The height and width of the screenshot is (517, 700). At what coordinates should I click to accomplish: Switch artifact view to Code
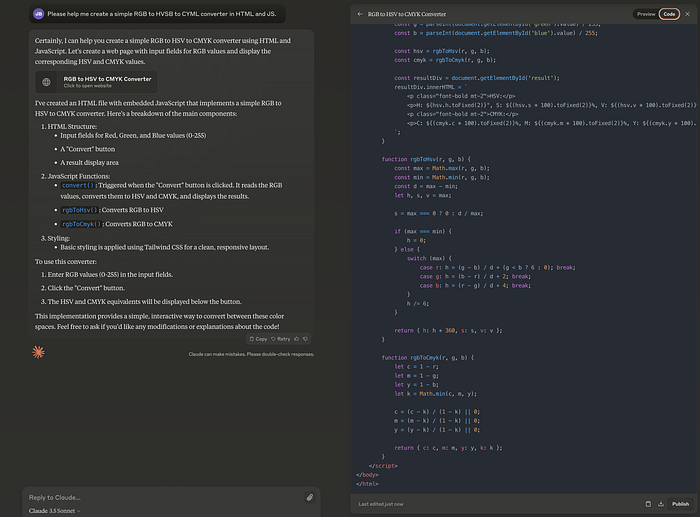669,14
